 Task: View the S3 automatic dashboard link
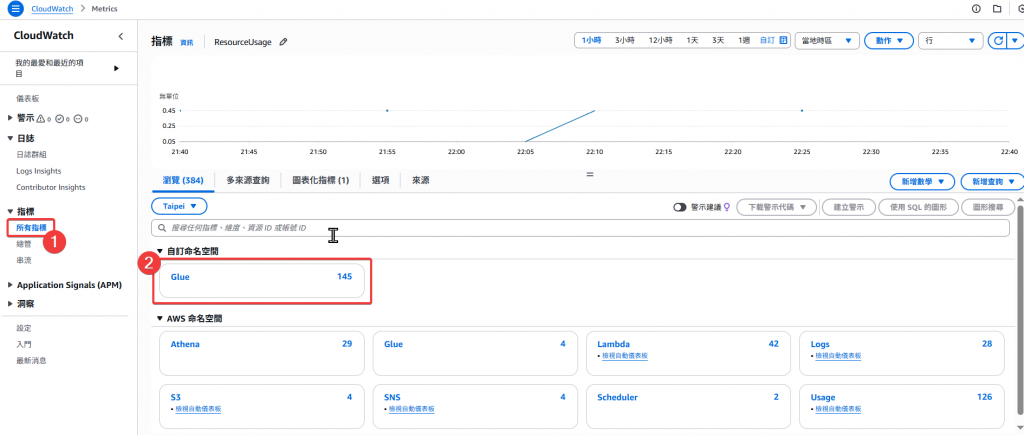point(199,409)
